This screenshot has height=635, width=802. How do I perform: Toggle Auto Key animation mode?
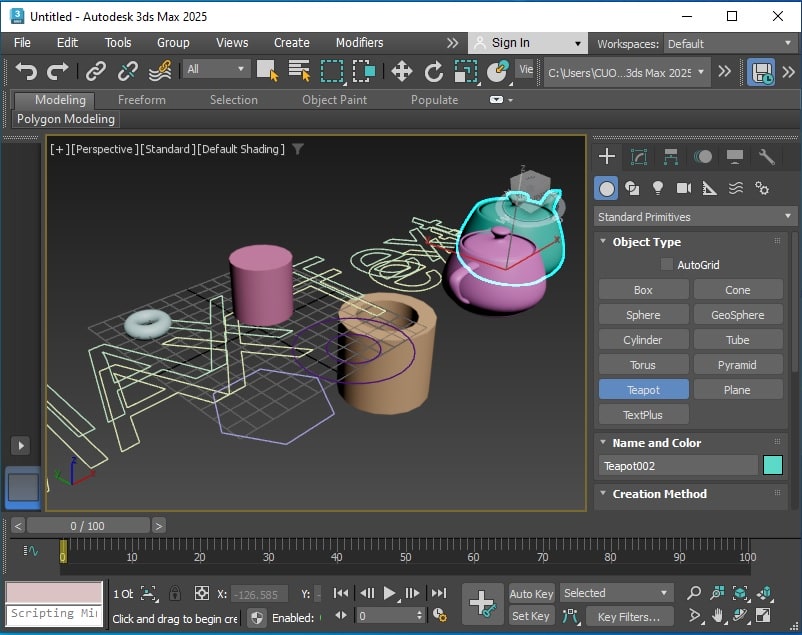[x=531, y=594]
